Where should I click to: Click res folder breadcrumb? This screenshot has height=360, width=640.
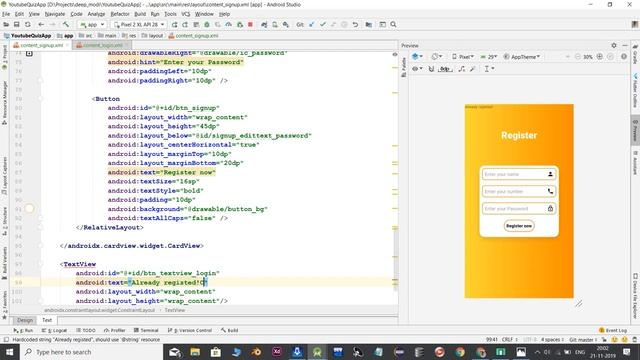129,36
